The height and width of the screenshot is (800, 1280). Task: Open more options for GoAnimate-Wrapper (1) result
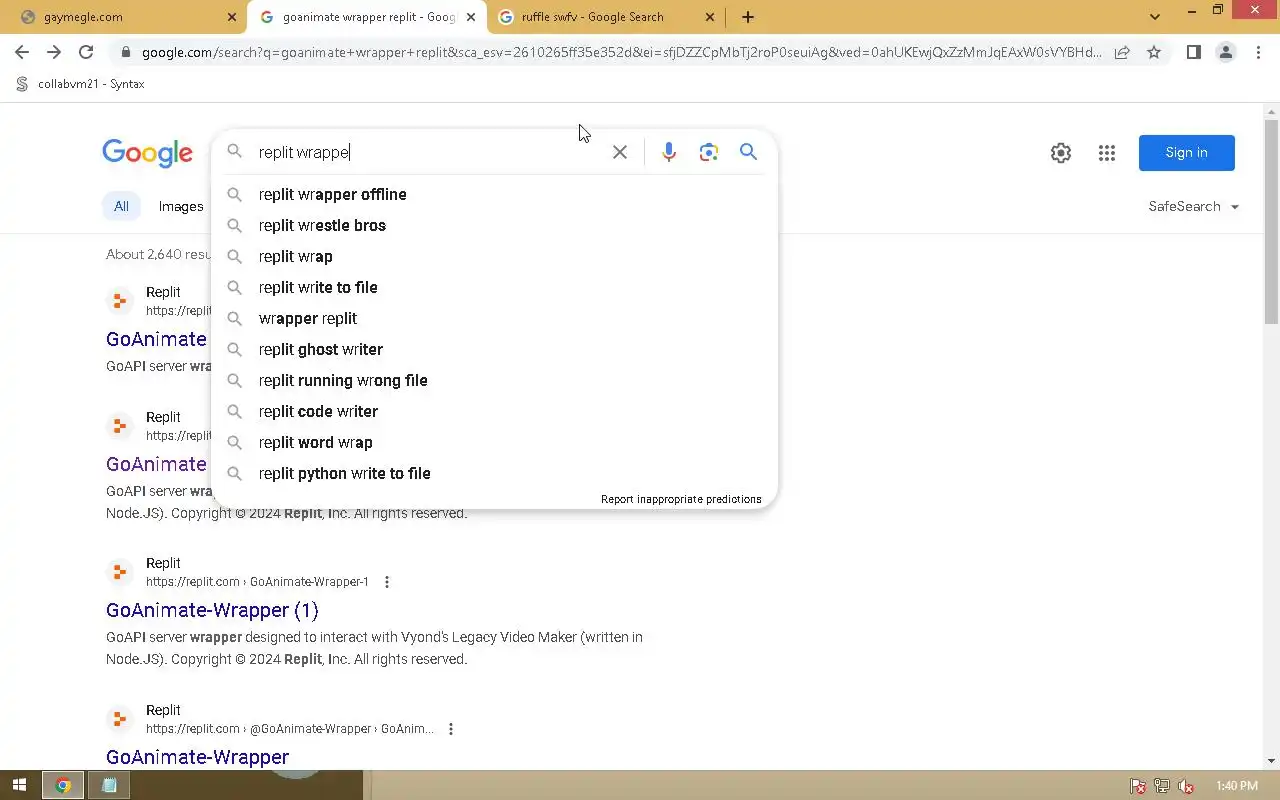point(387,582)
